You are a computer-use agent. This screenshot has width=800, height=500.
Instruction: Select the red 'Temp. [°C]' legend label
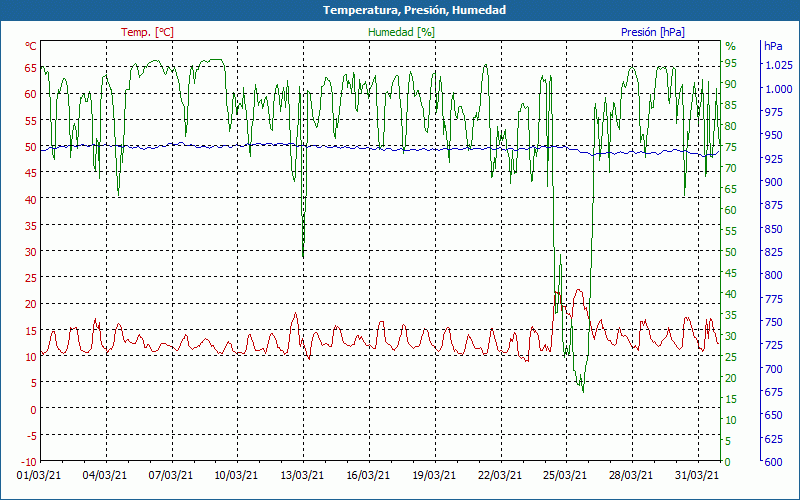[x=147, y=32]
